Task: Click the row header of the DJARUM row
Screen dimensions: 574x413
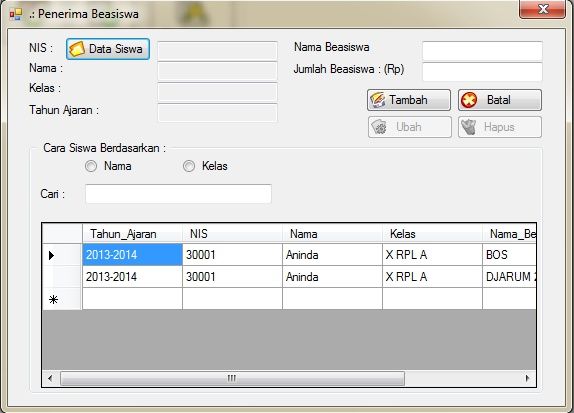Action: (62, 277)
